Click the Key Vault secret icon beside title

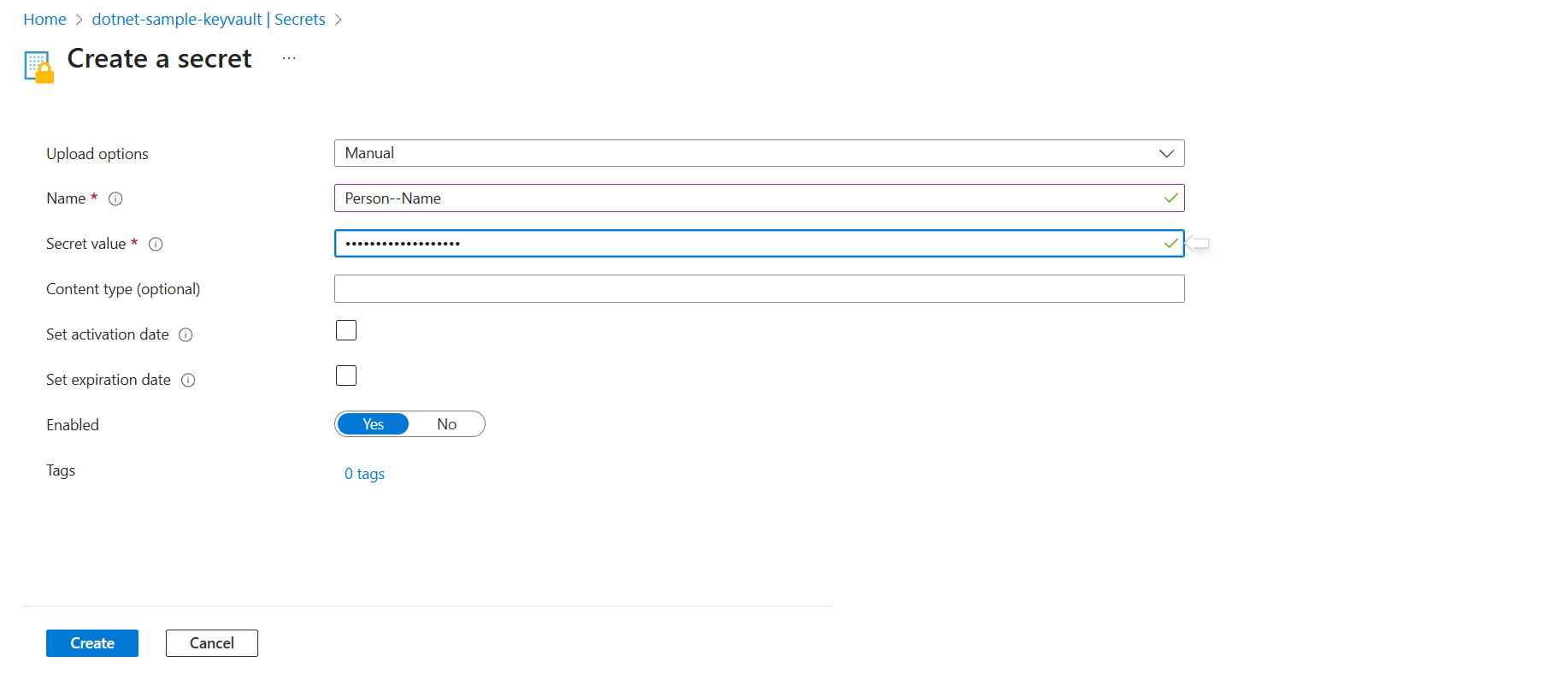[38, 67]
